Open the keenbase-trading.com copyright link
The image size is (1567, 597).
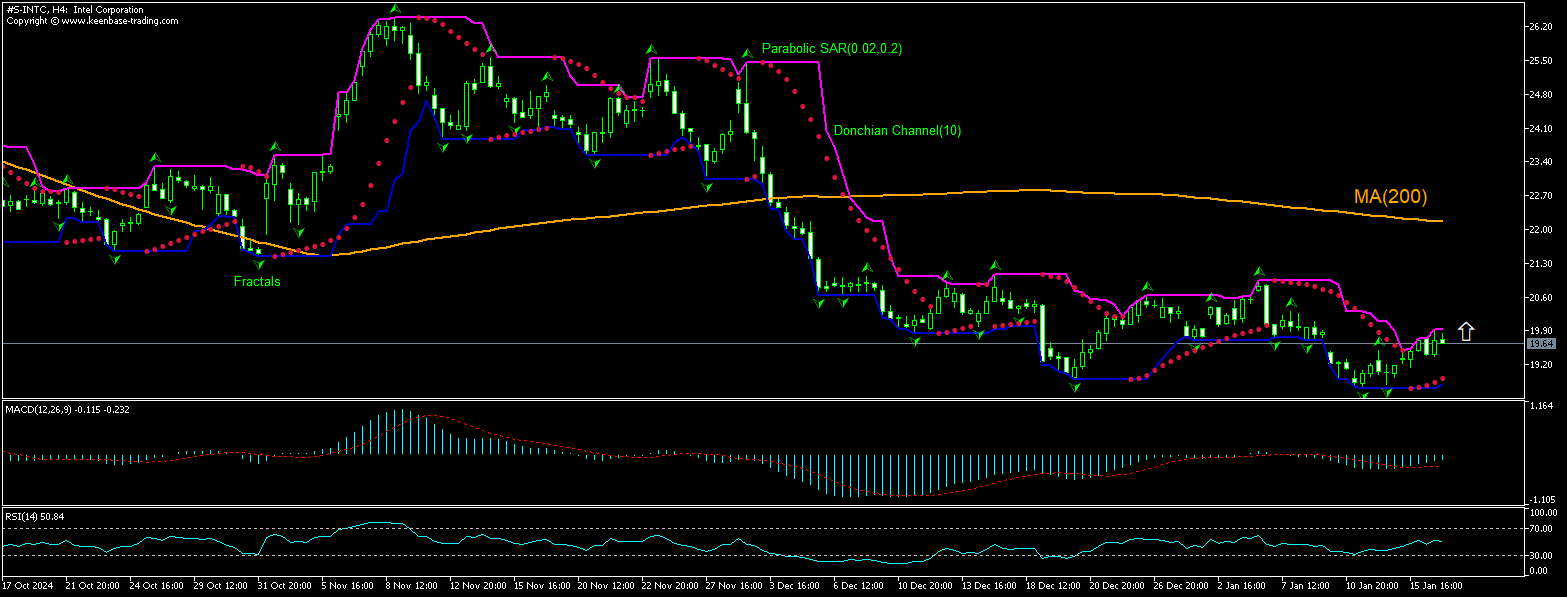(x=92, y=20)
